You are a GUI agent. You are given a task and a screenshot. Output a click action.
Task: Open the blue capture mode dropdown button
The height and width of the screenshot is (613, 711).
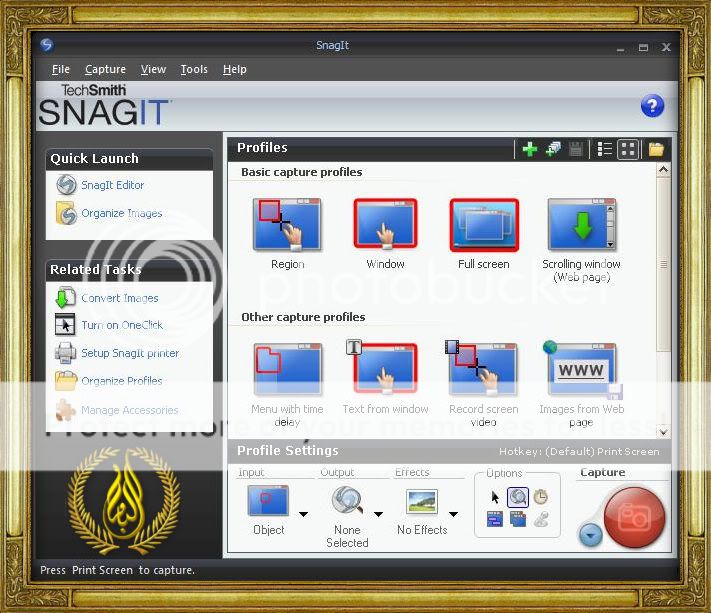590,535
